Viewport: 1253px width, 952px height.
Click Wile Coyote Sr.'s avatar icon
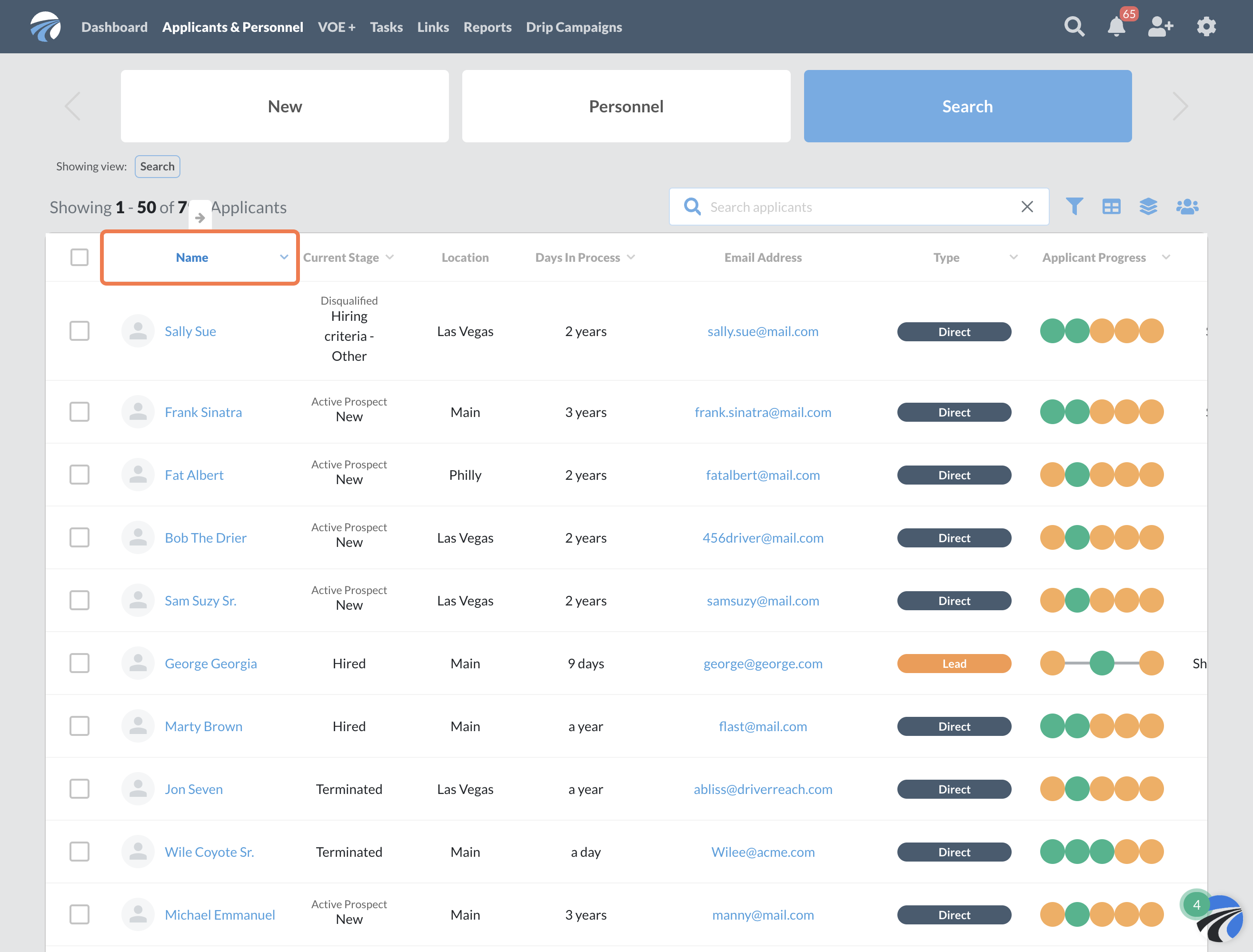[x=138, y=852]
